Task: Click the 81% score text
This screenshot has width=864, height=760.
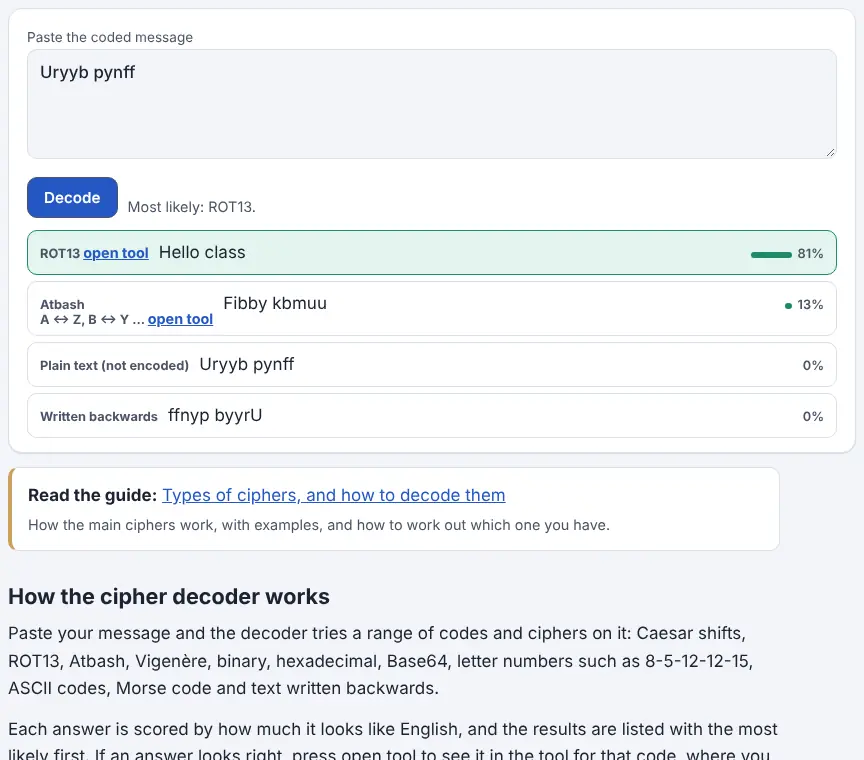Action: [810, 254]
